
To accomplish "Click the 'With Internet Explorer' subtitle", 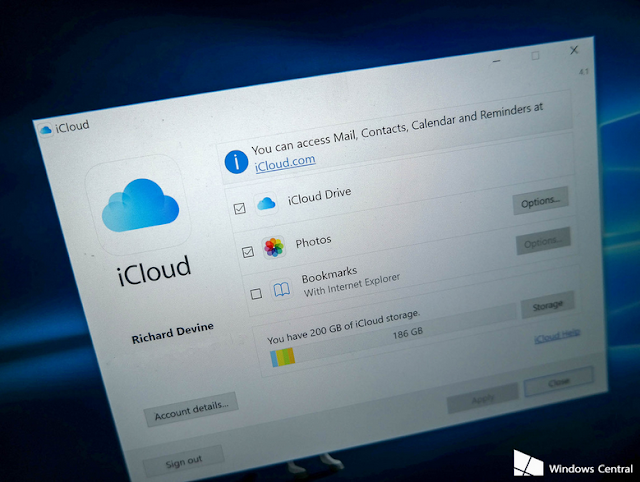I will tap(352, 284).
